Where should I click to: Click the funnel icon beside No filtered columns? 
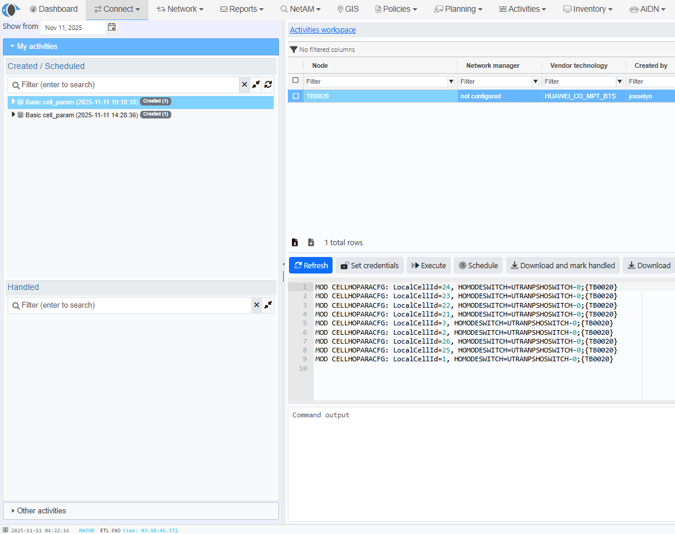(x=294, y=49)
